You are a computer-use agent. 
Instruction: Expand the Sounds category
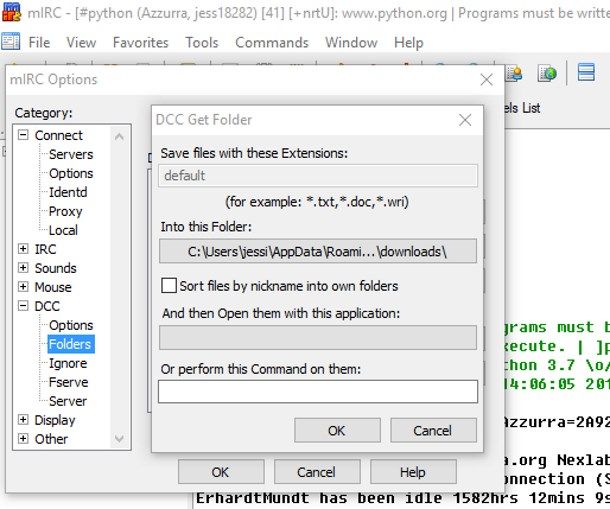[23, 268]
